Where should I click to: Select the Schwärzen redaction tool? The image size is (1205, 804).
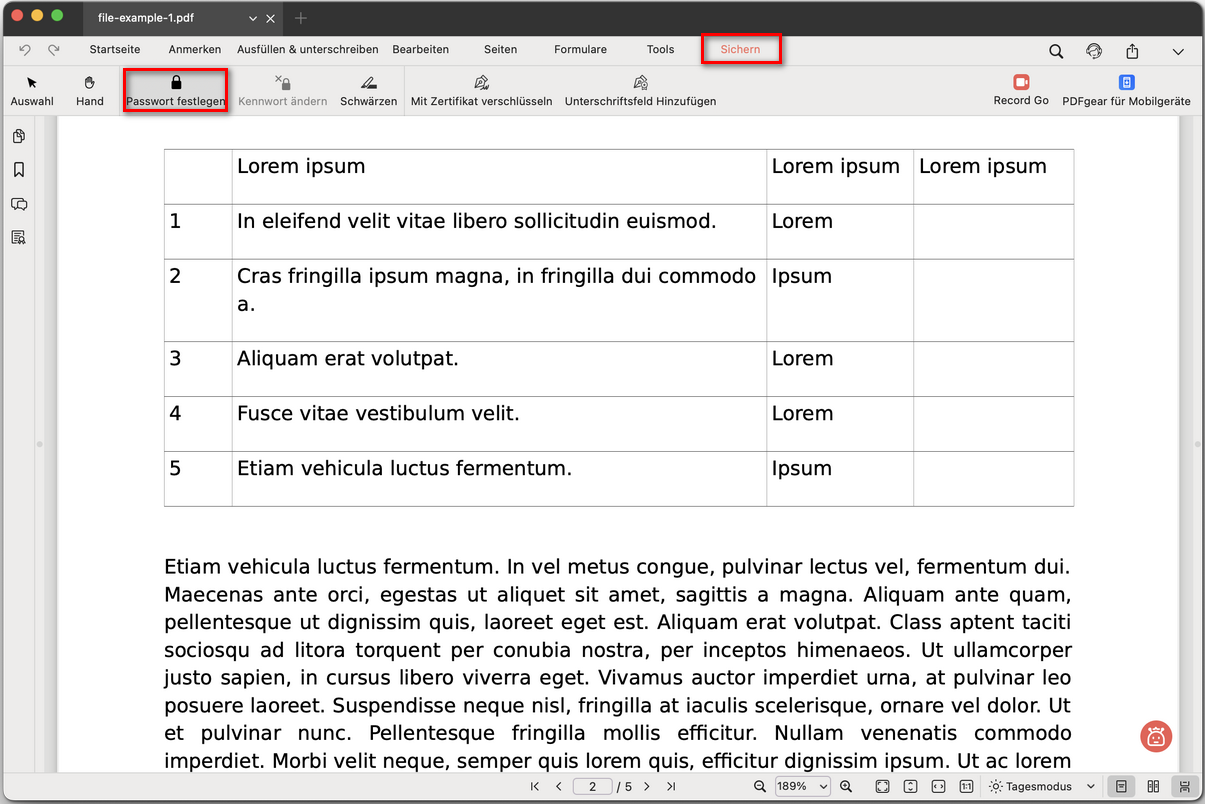coord(368,90)
